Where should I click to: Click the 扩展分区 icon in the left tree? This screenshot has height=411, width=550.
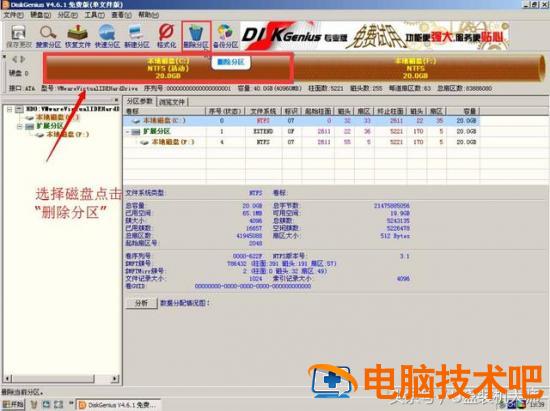click(30, 126)
